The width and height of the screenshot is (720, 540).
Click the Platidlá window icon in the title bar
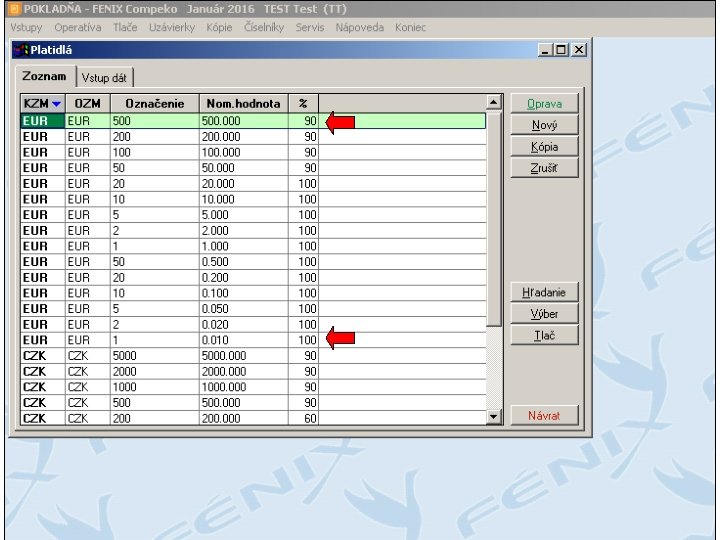point(21,50)
